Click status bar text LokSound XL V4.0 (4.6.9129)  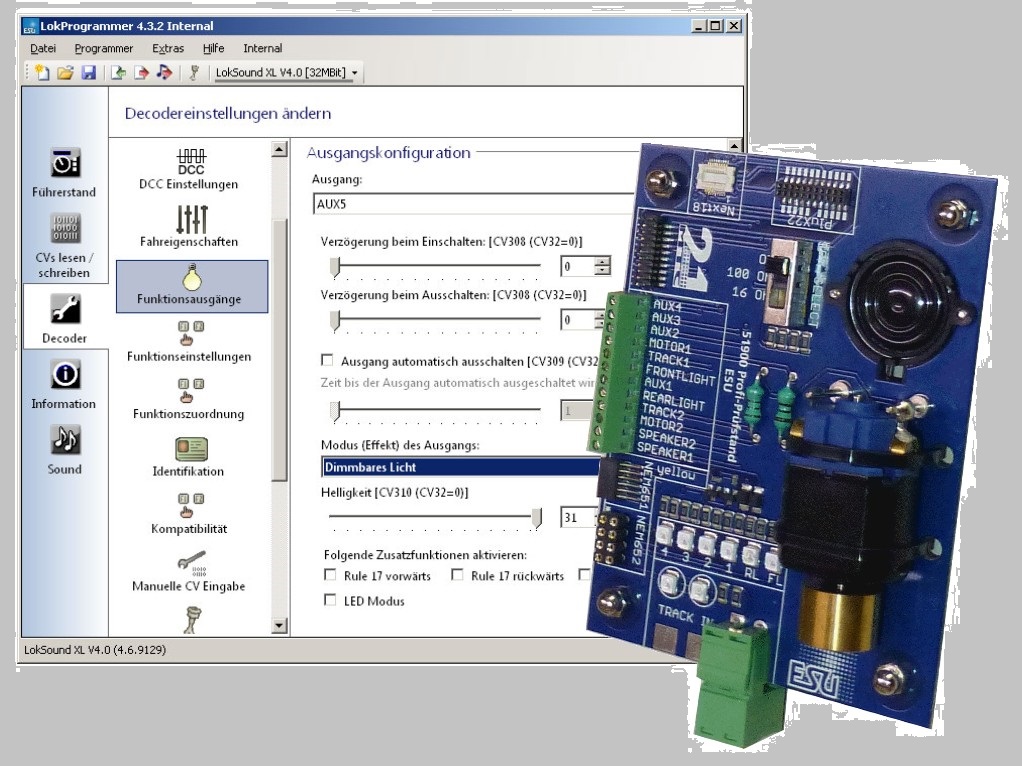(x=95, y=650)
